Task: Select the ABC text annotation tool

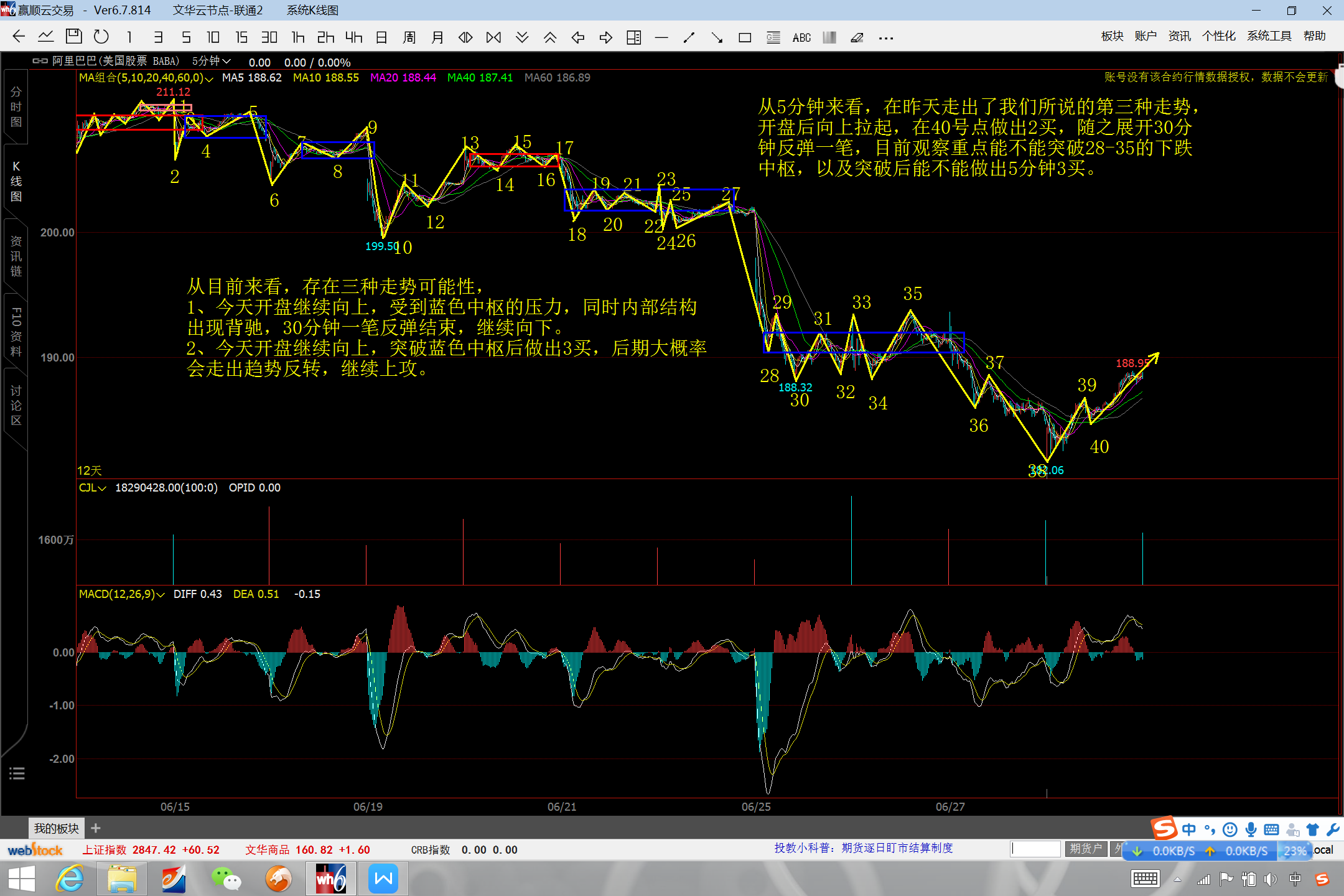Action: (x=801, y=38)
